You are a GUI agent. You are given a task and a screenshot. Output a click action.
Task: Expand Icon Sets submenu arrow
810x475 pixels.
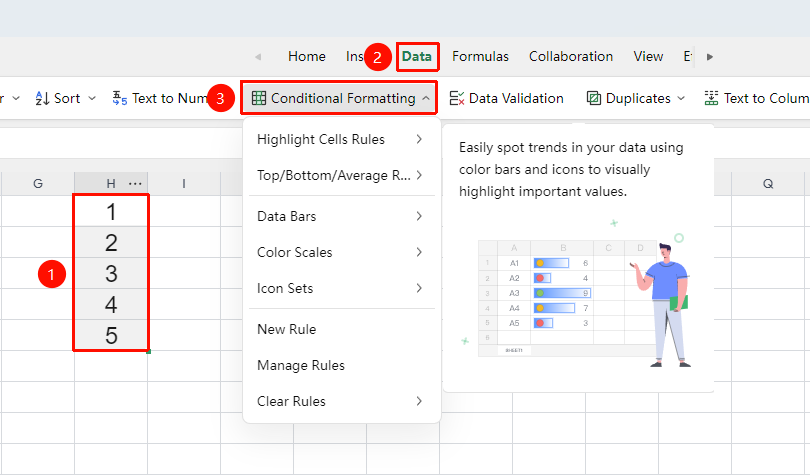point(419,288)
